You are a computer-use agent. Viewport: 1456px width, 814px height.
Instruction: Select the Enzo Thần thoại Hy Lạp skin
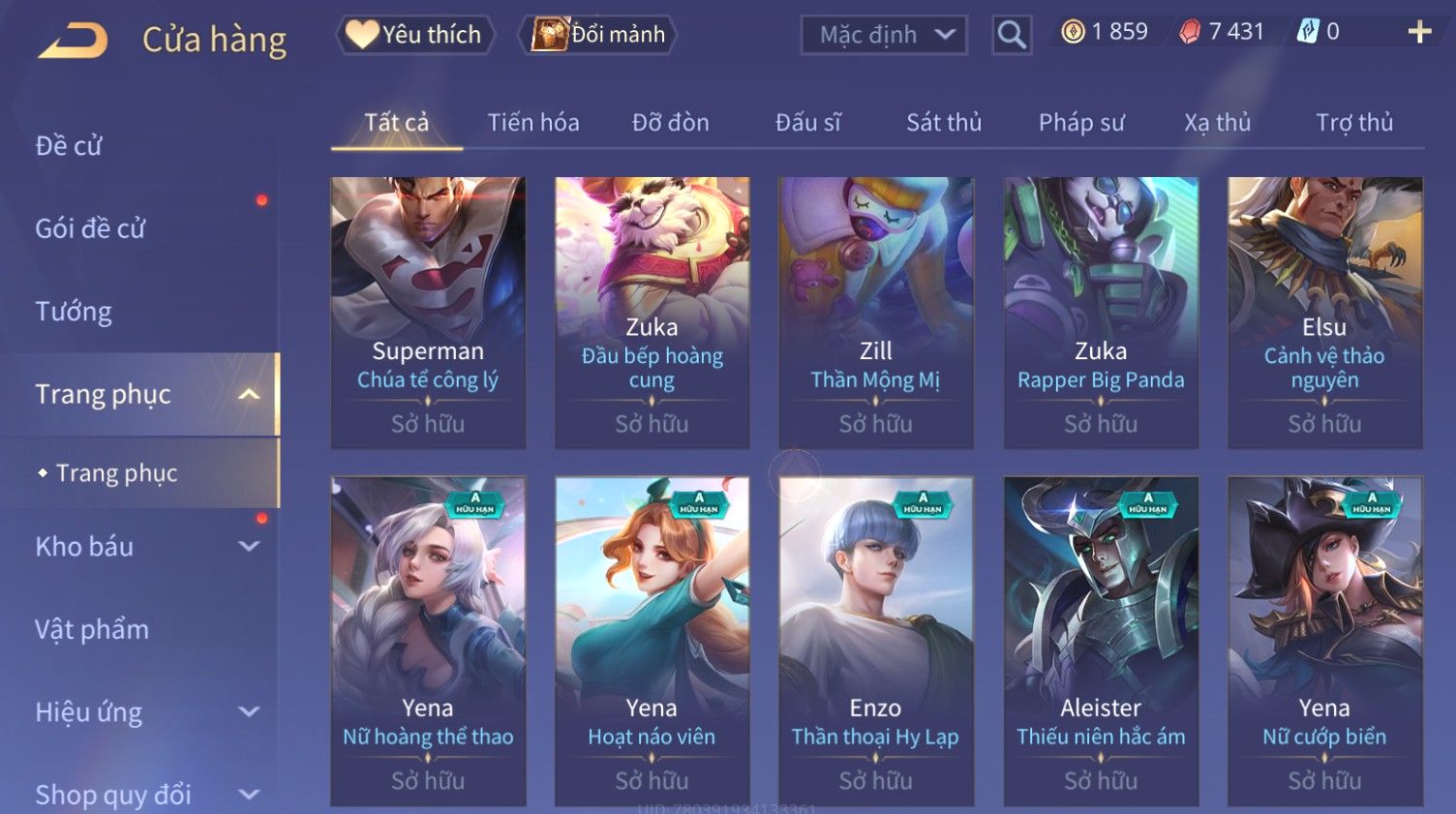pos(876,641)
